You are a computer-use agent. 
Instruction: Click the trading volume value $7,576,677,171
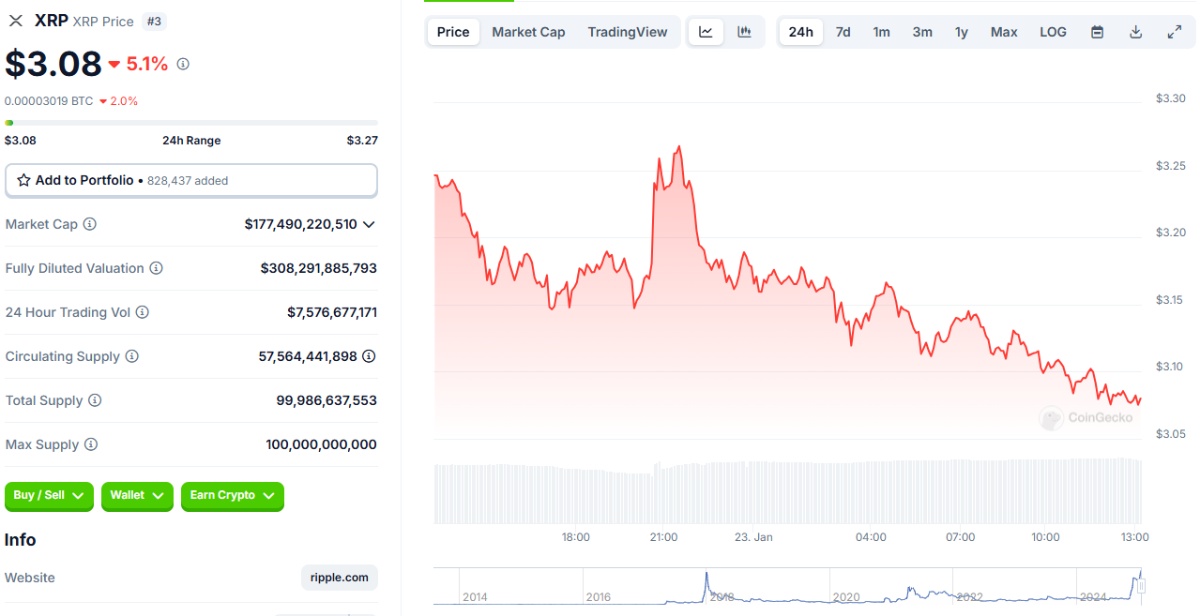pos(332,312)
